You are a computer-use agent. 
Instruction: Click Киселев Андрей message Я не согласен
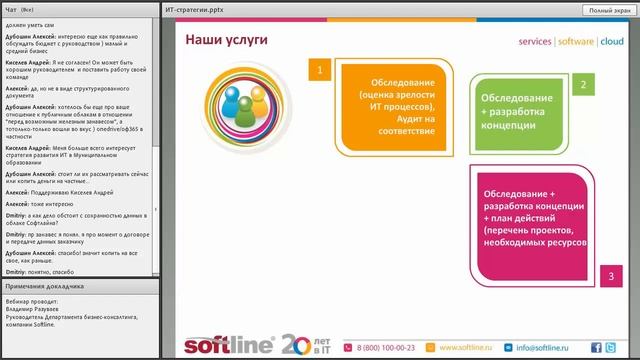click(x=76, y=69)
